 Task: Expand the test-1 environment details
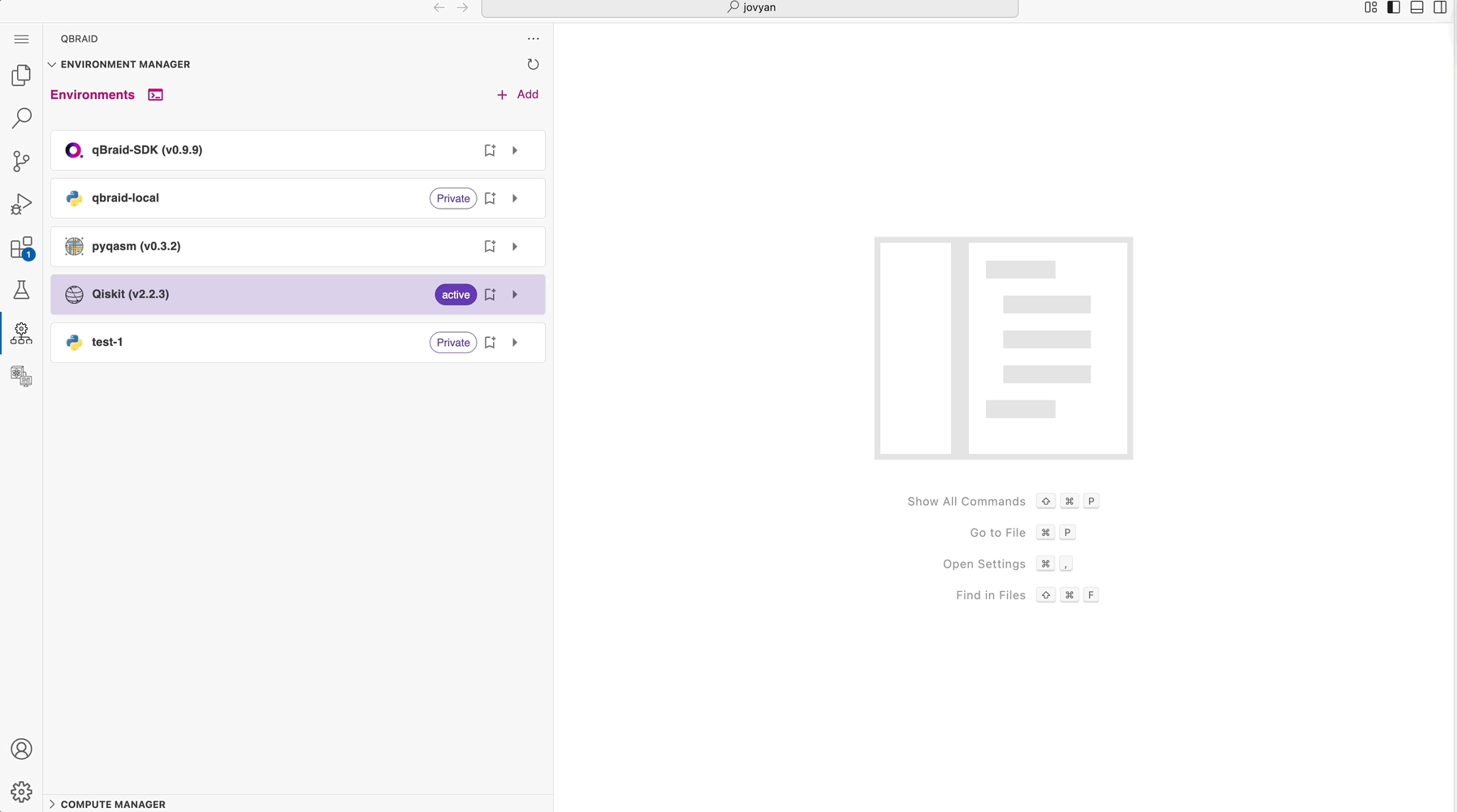coord(515,343)
